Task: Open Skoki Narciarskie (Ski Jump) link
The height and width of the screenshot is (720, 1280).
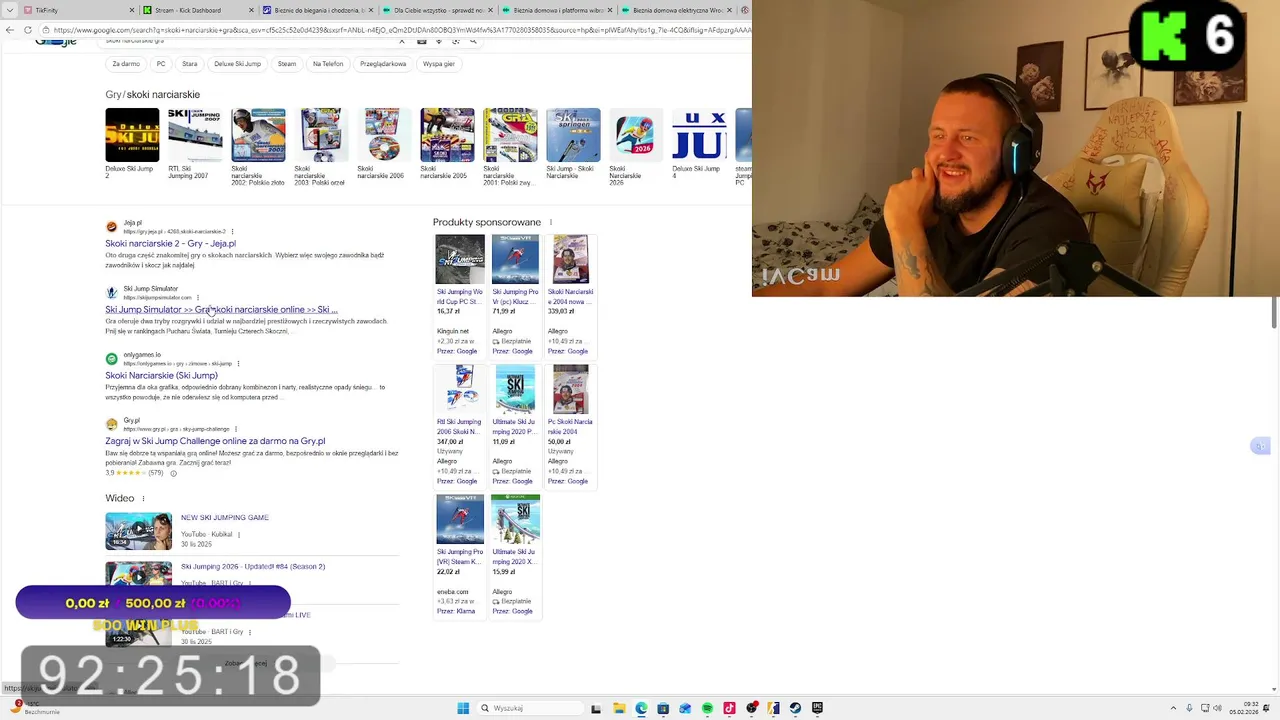Action: pyautogui.click(x=162, y=375)
